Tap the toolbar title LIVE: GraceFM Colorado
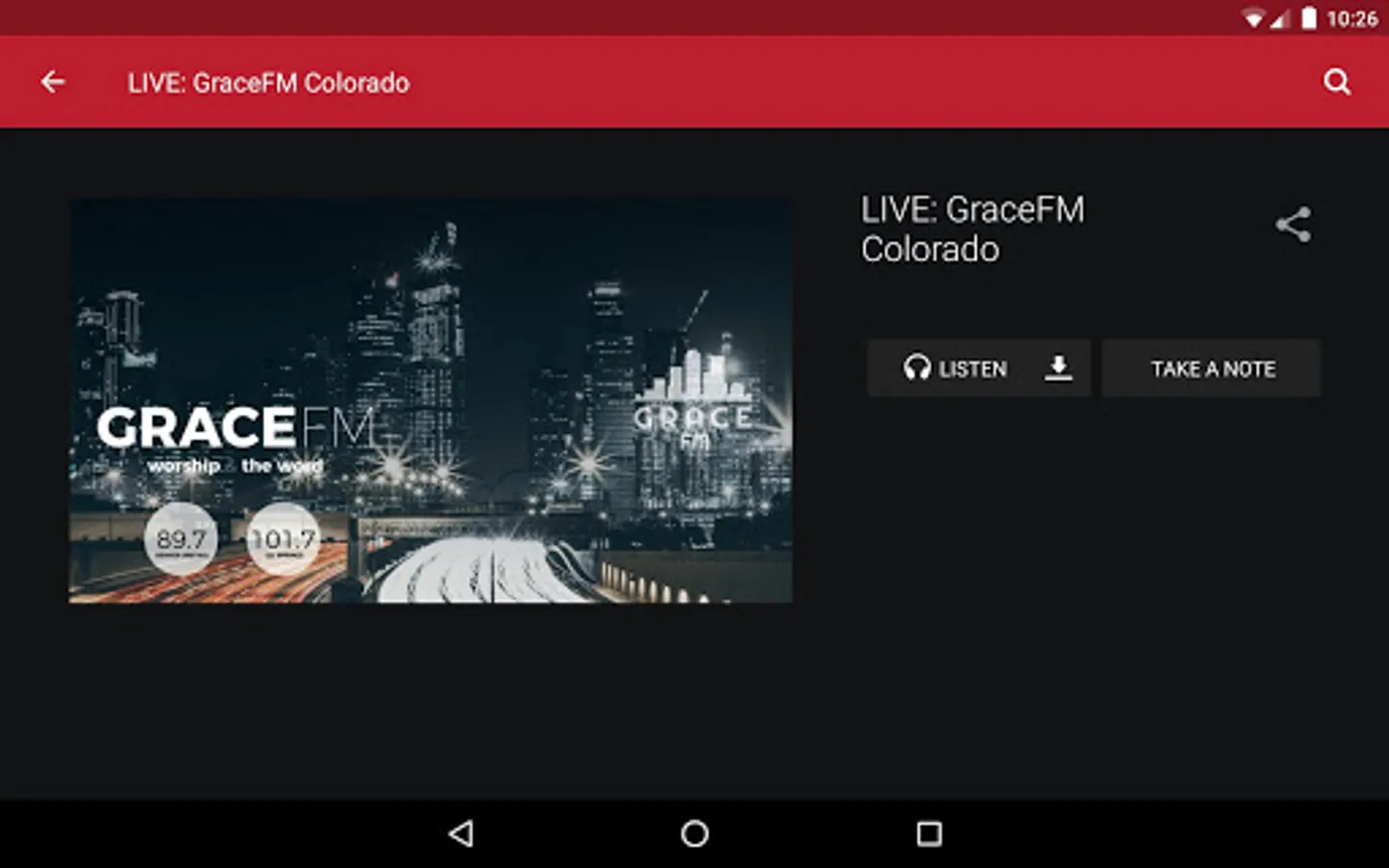This screenshot has width=1389, height=868. [268, 83]
